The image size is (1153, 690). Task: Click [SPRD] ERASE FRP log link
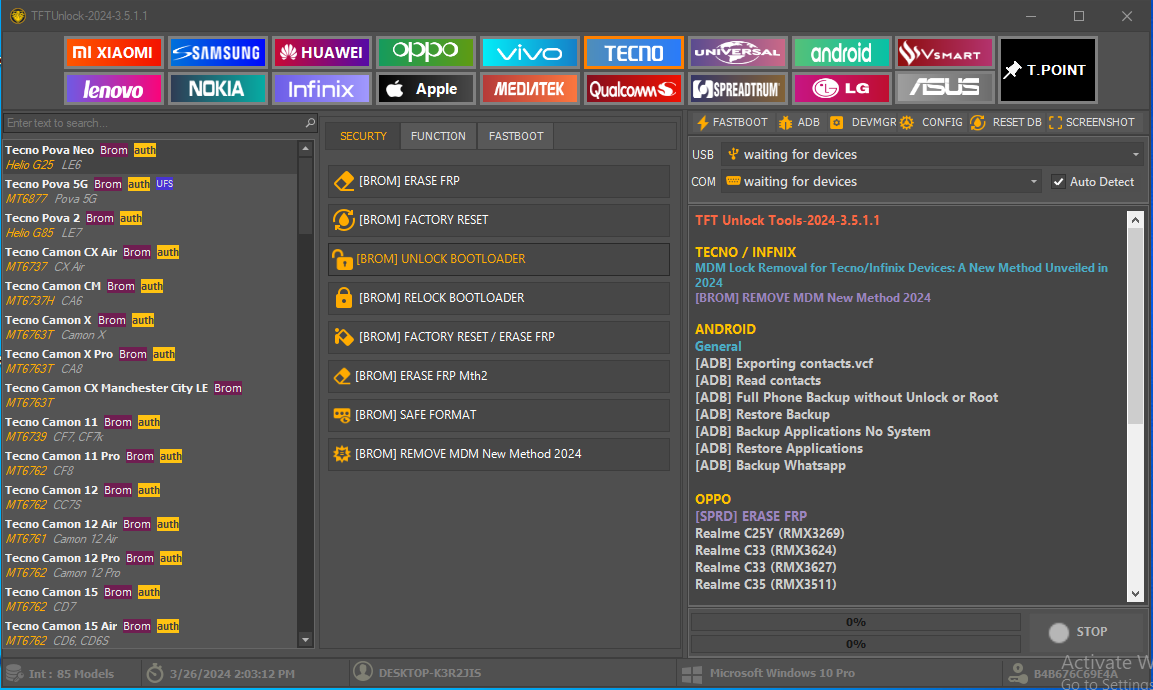[751, 516]
